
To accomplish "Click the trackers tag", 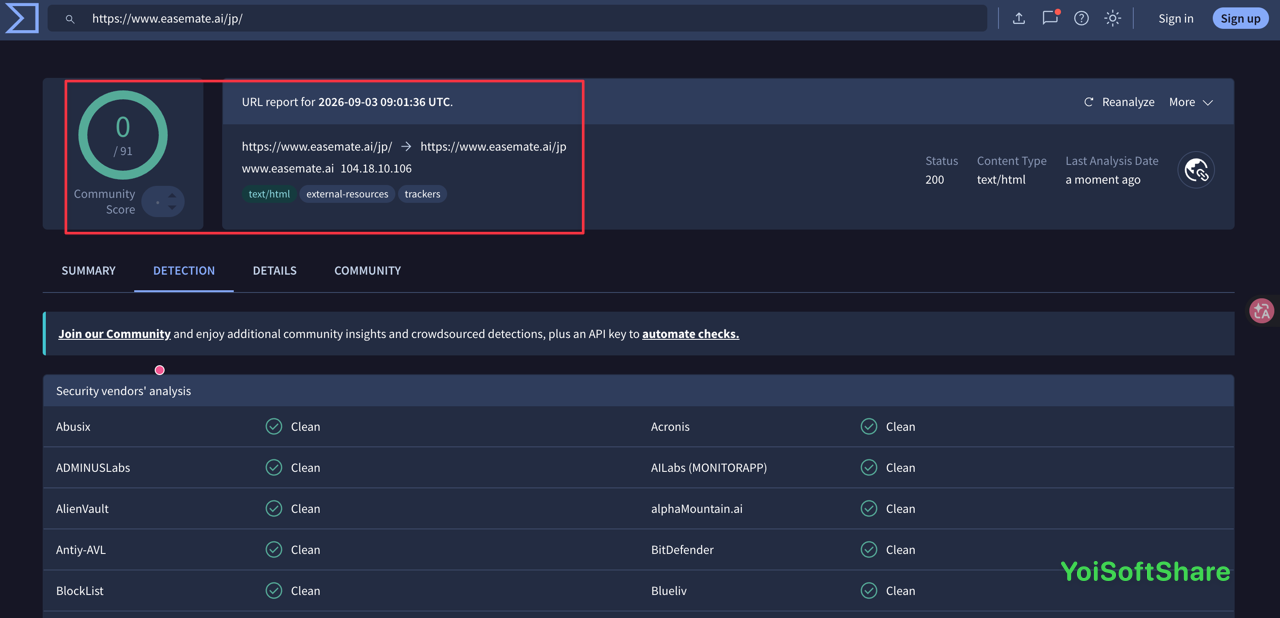I will tap(422, 194).
